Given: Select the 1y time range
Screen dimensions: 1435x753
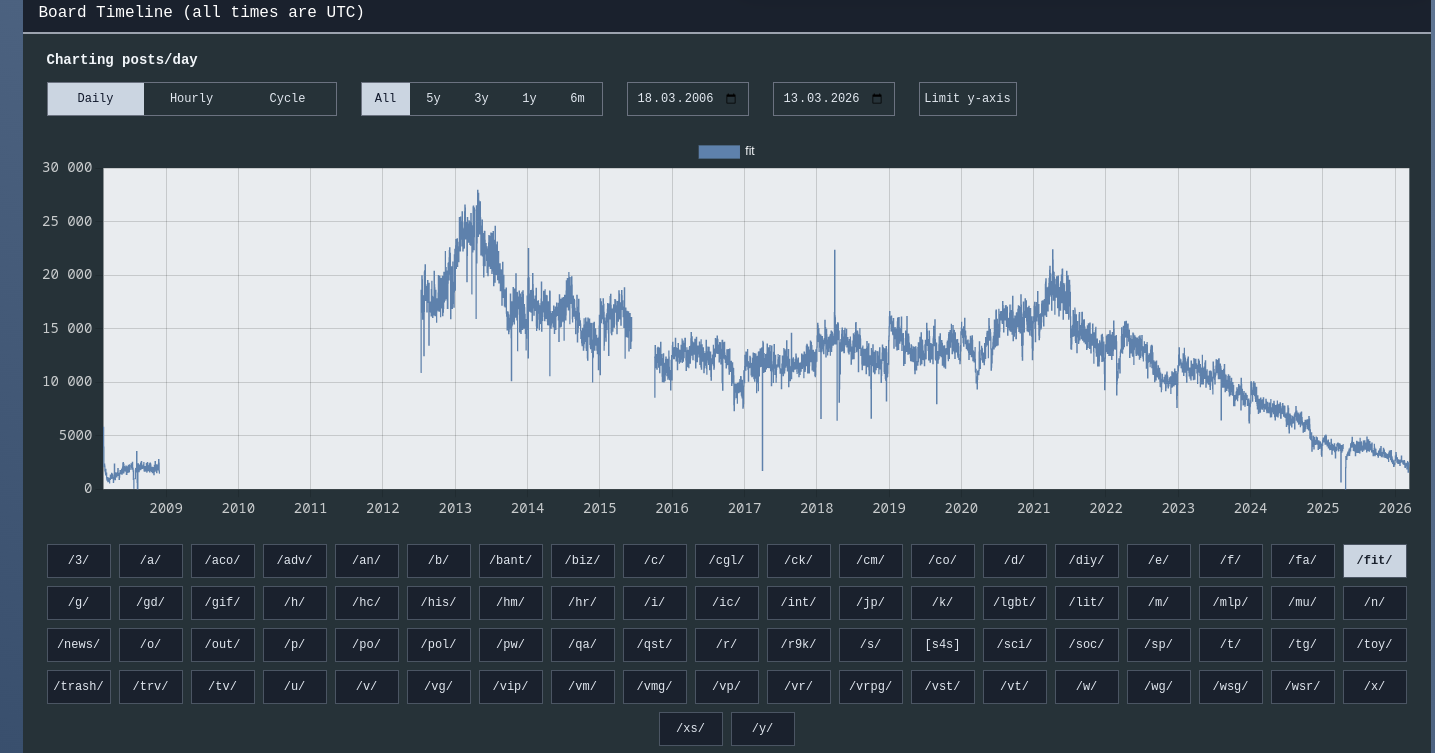Looking at the screenshot, I should pos(530,99).
